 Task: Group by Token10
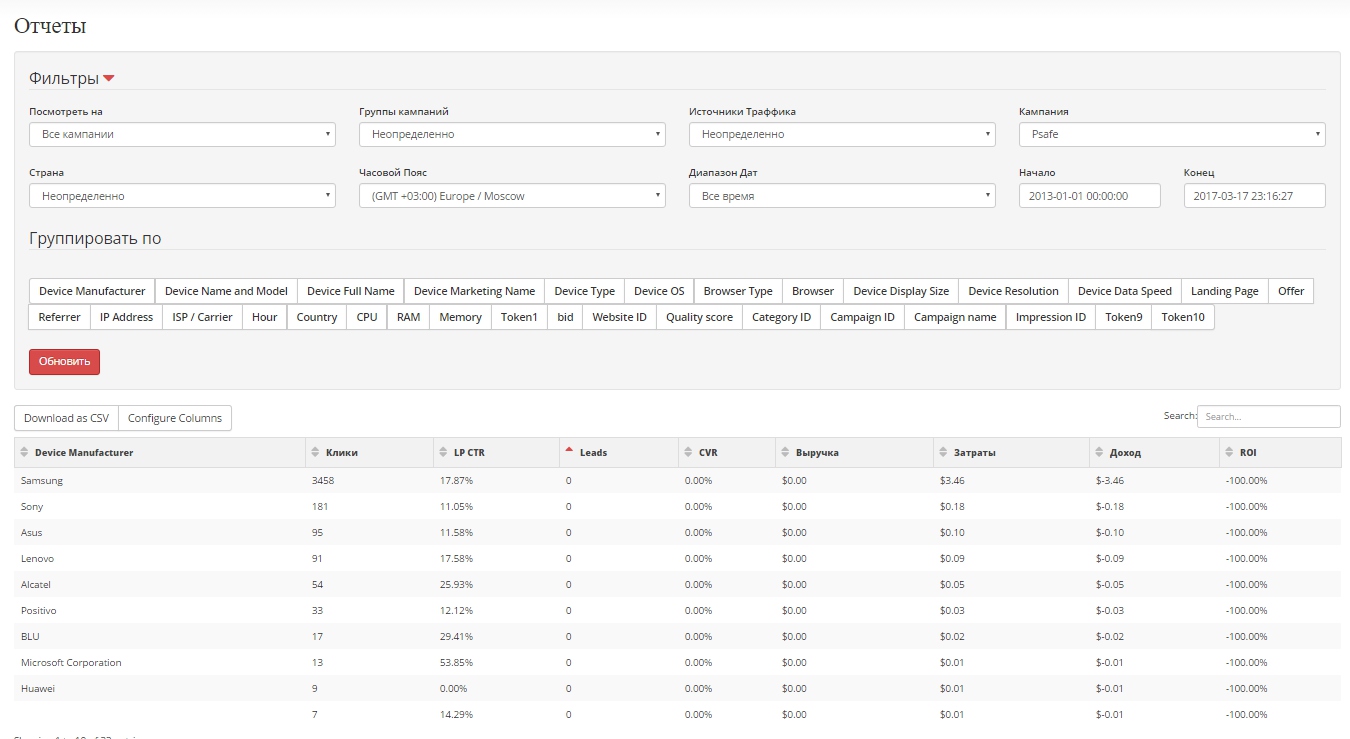(x=1183, y=317)
